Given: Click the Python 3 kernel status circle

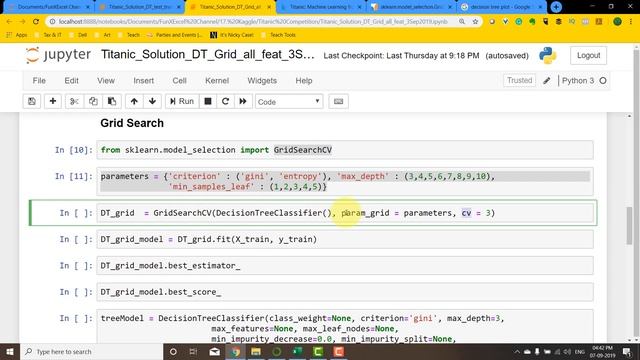Looking at the screenshot, I should click(603, 81).
